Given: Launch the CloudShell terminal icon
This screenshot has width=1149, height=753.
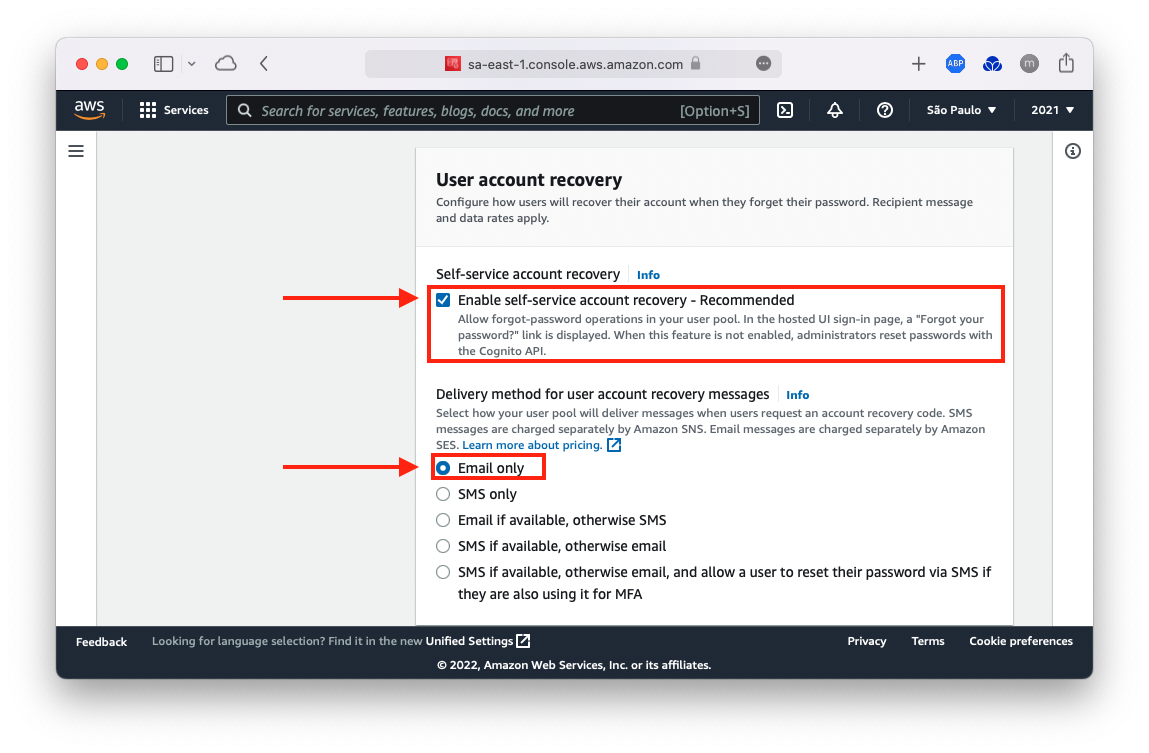Looking at the screenshot, I should click(785, 110).
